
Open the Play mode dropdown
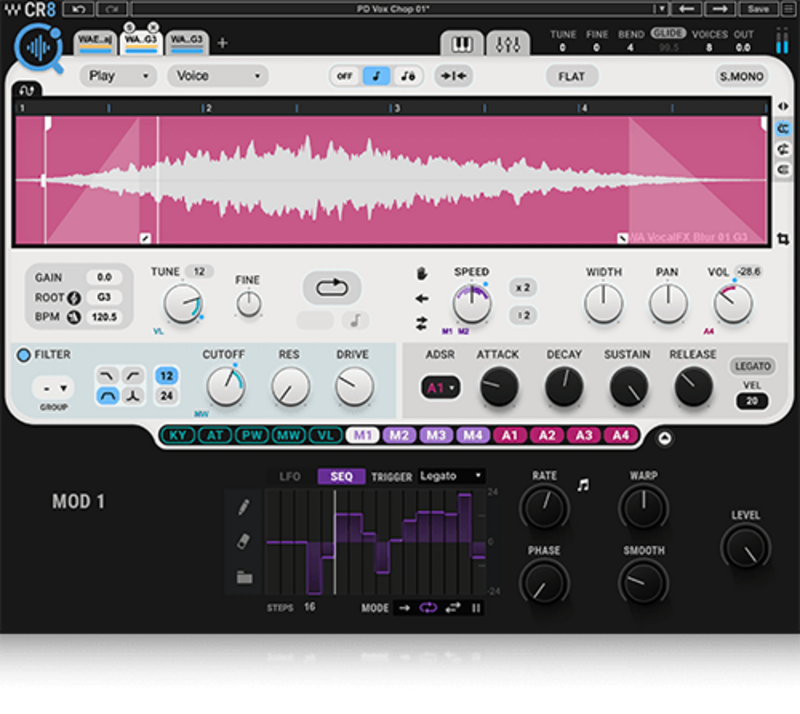coord(118,76)
